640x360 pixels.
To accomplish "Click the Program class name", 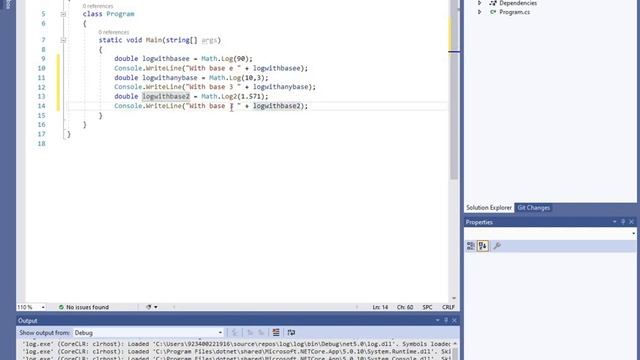I will click(x=120, y=14).
